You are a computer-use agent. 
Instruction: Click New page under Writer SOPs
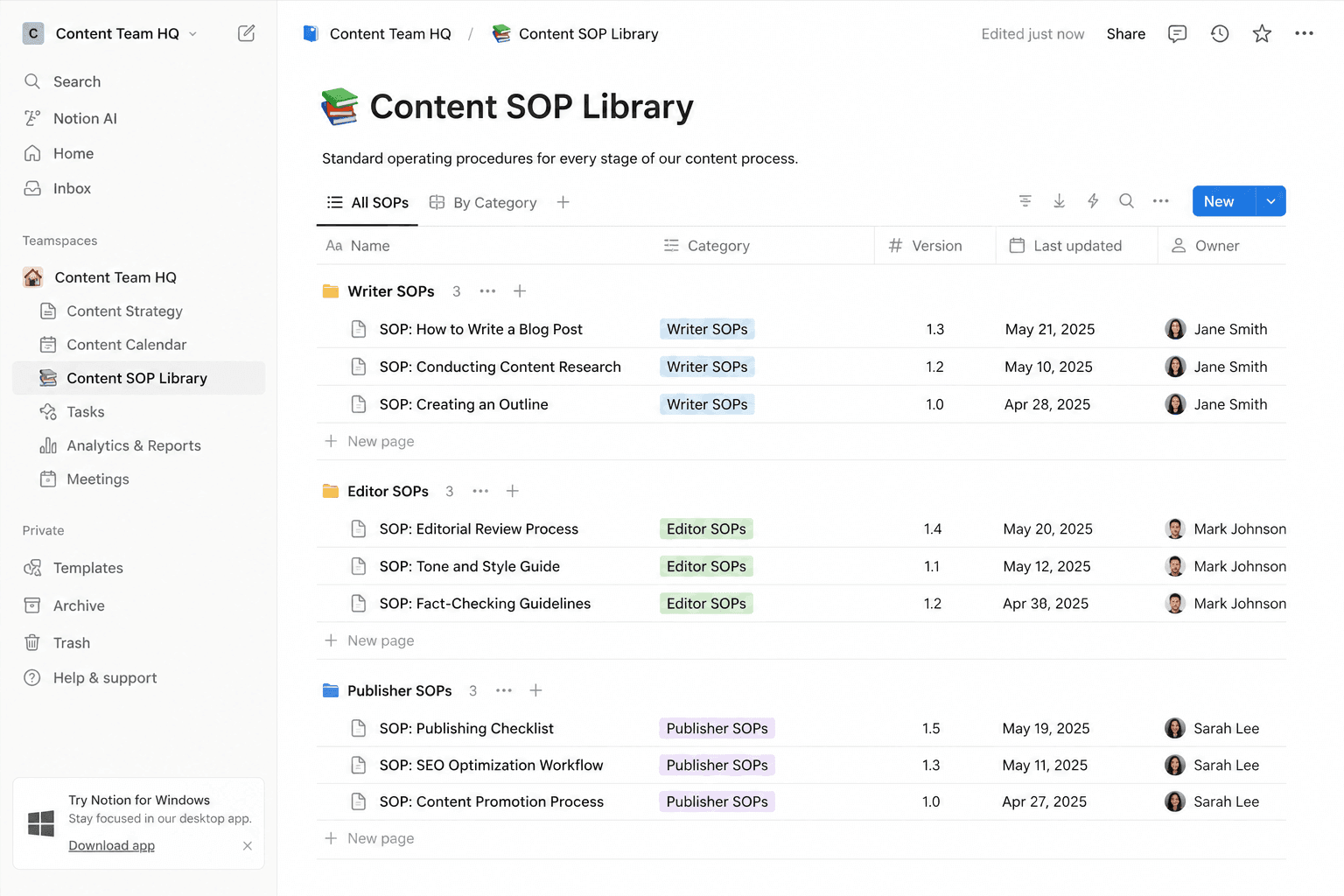pos(369,442)
